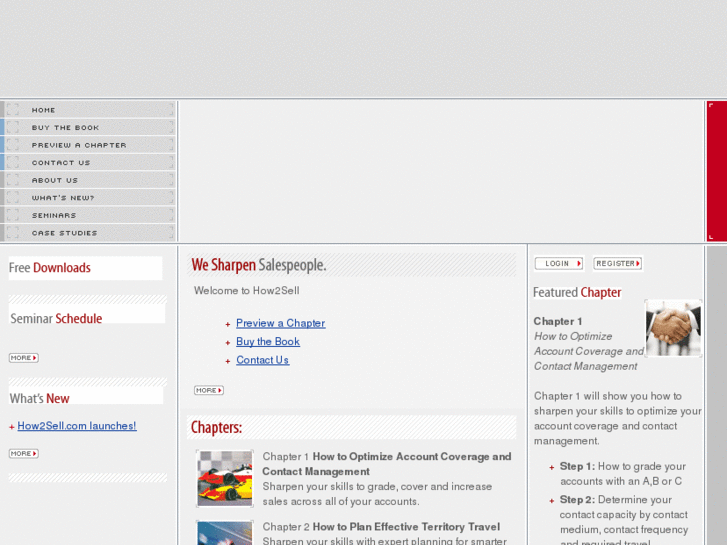Image resolution: width=727 pixels, height=545 pixels.
Task: Click More button under What's New
Action: tap(24, 453)
